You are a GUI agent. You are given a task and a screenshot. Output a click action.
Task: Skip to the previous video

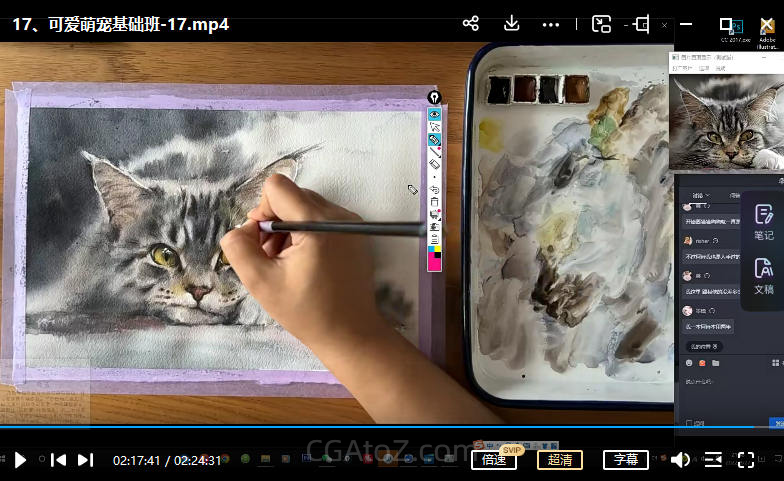(59, 460)
